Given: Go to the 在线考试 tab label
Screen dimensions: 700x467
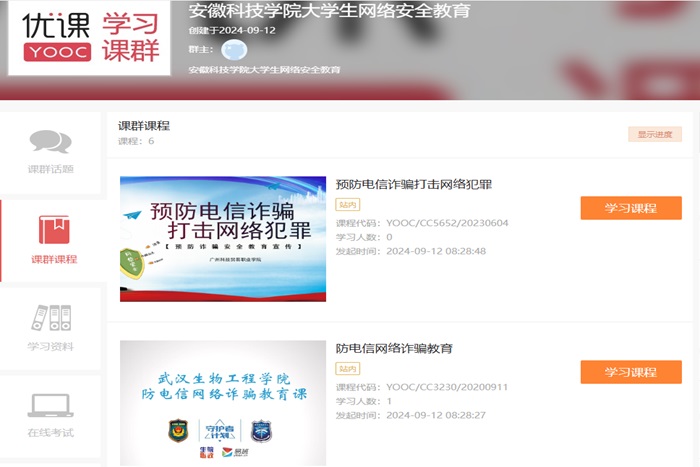Looking at the screenshot, I should click(x=50, y=433).
